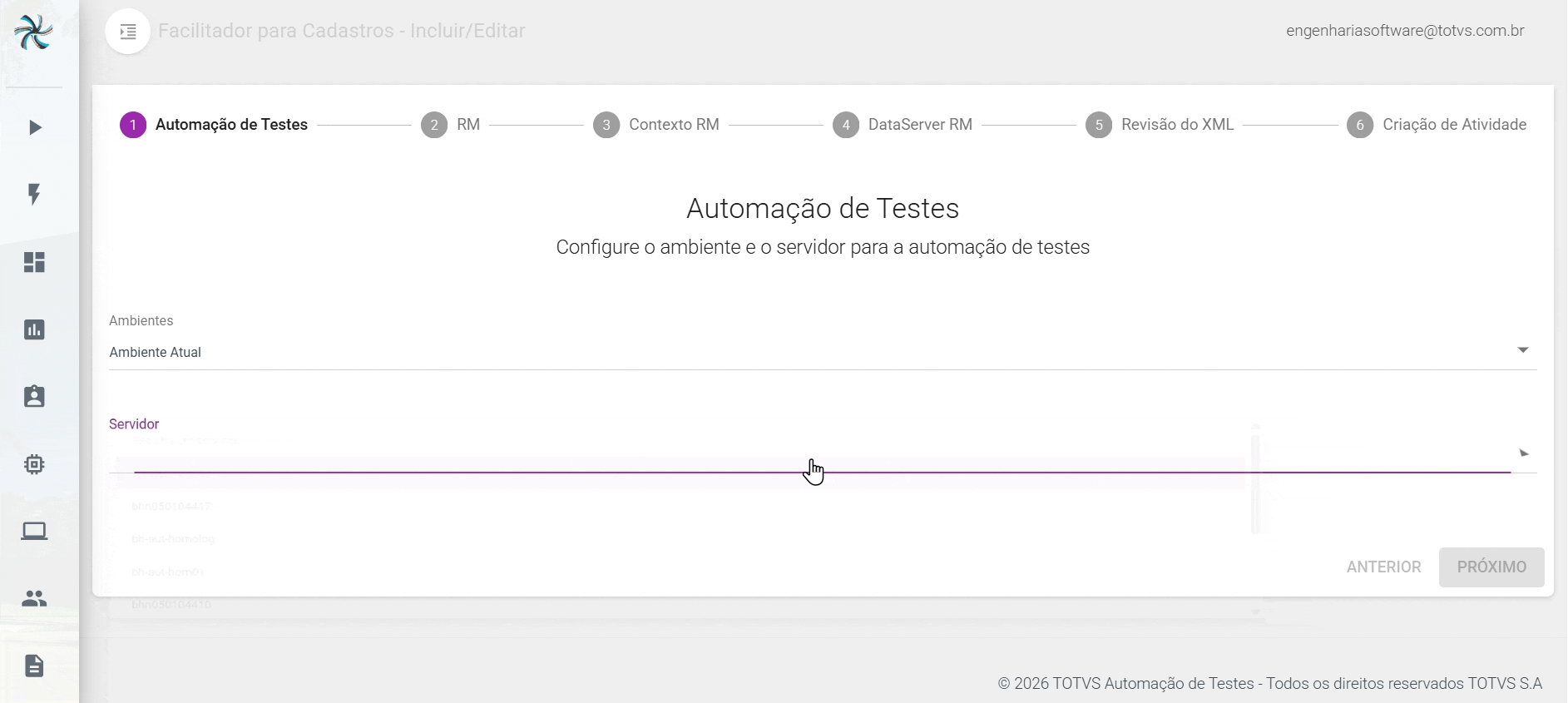Click the ANTERIOR button
1568x703 pixels.
click(x=1383, y=567)
